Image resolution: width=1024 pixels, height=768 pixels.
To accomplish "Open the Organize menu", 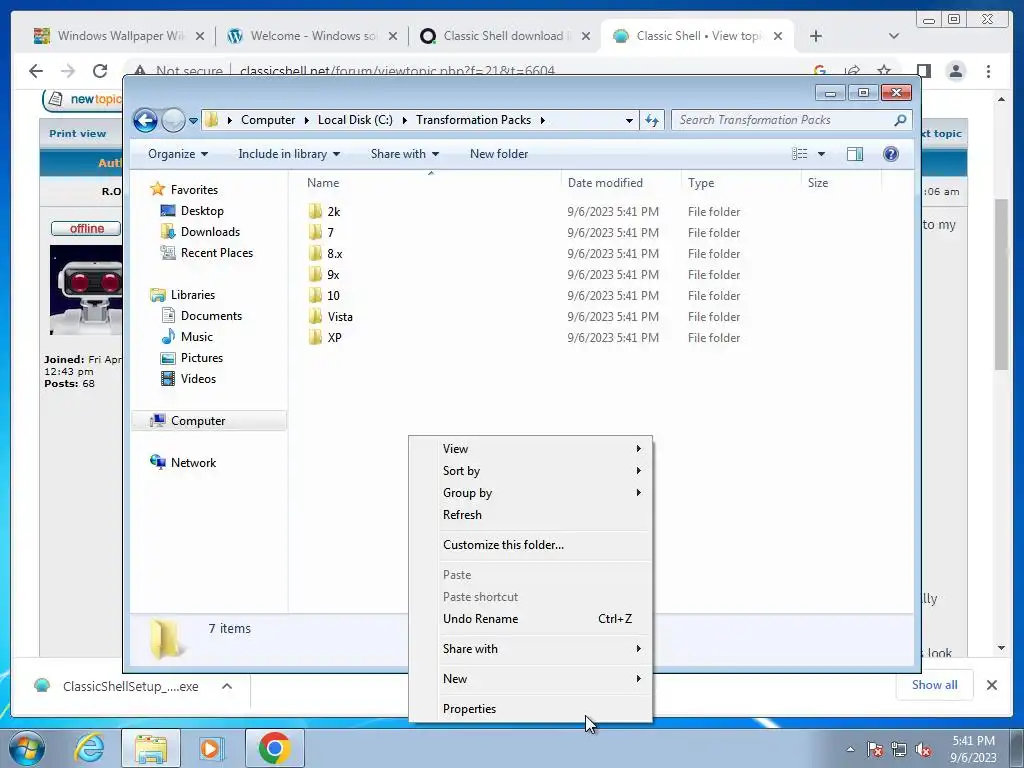I will pyautogui.click(x=178, y=154).
